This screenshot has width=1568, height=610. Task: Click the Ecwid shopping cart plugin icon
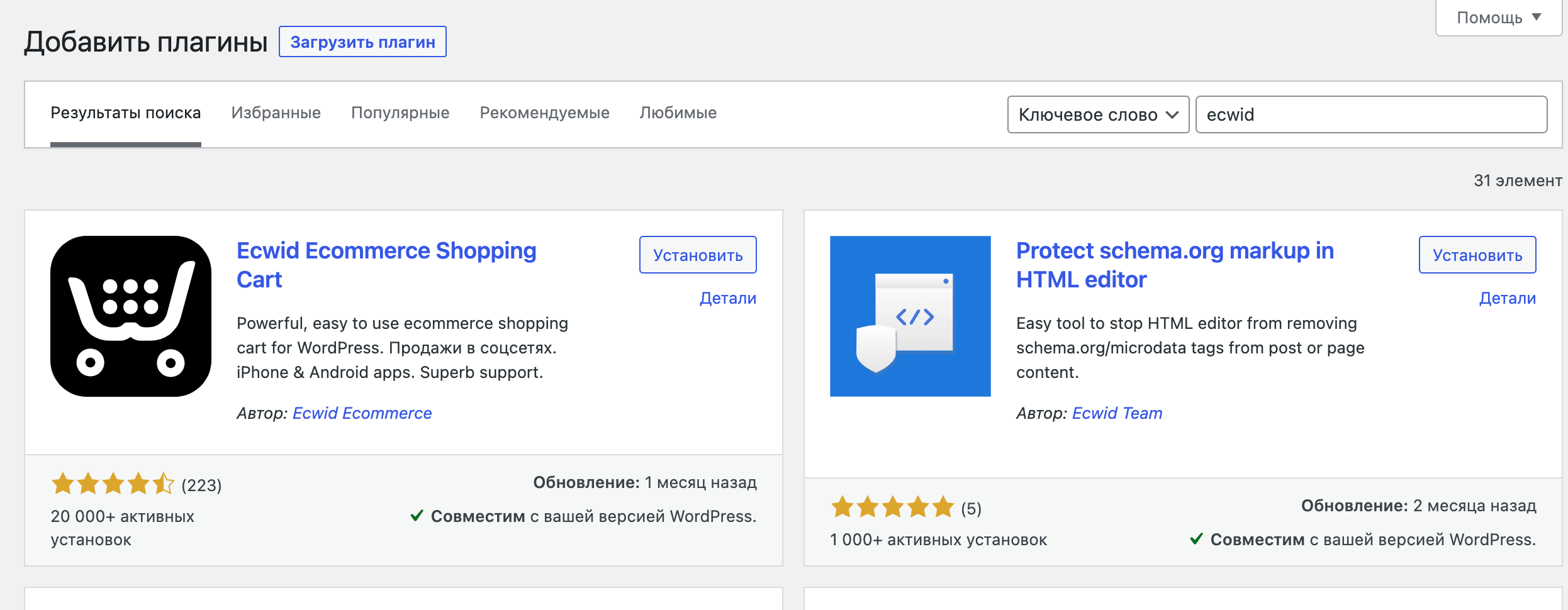pos(131,316)
